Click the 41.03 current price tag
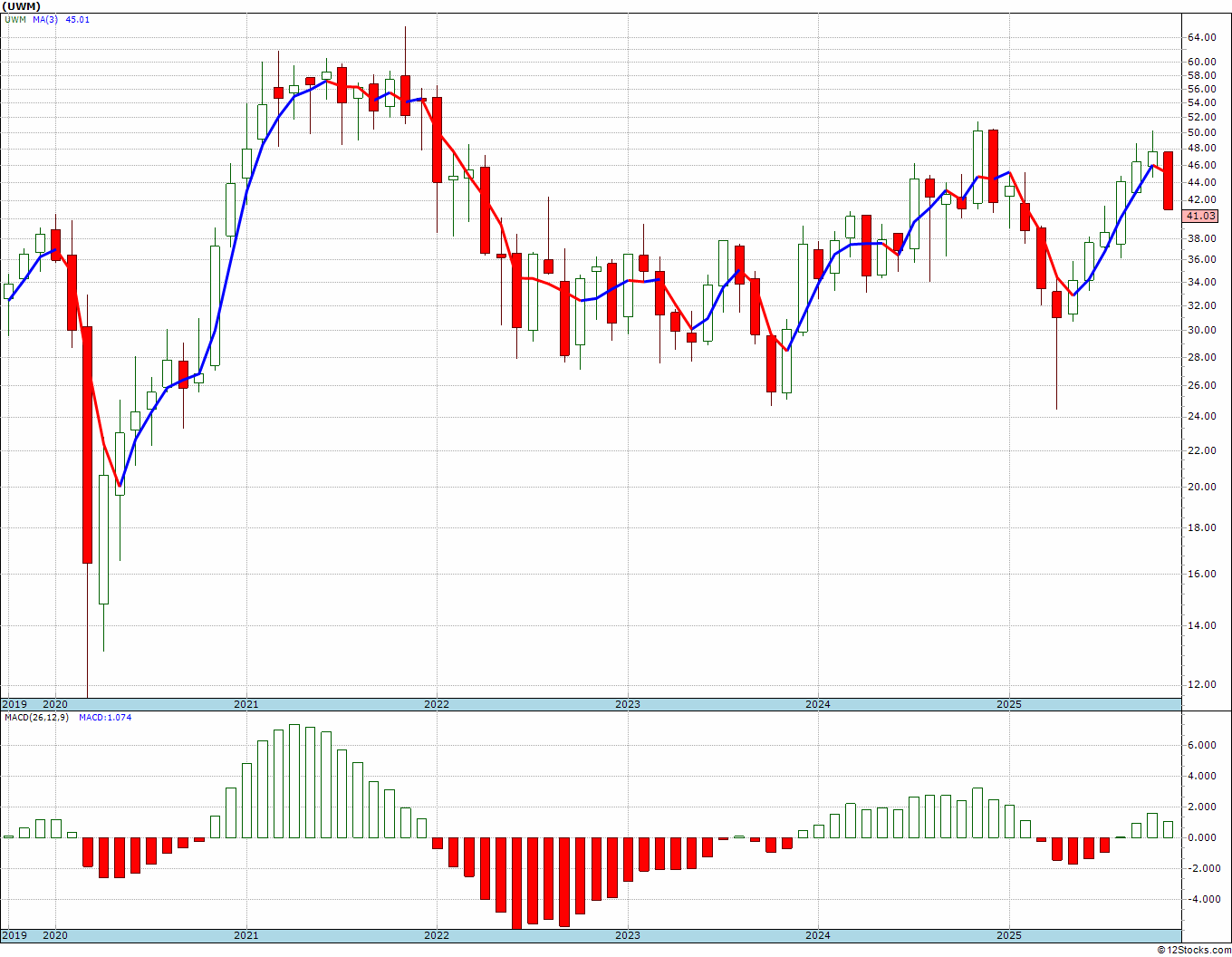The image size is (1232, 957). click(1201, 216)
